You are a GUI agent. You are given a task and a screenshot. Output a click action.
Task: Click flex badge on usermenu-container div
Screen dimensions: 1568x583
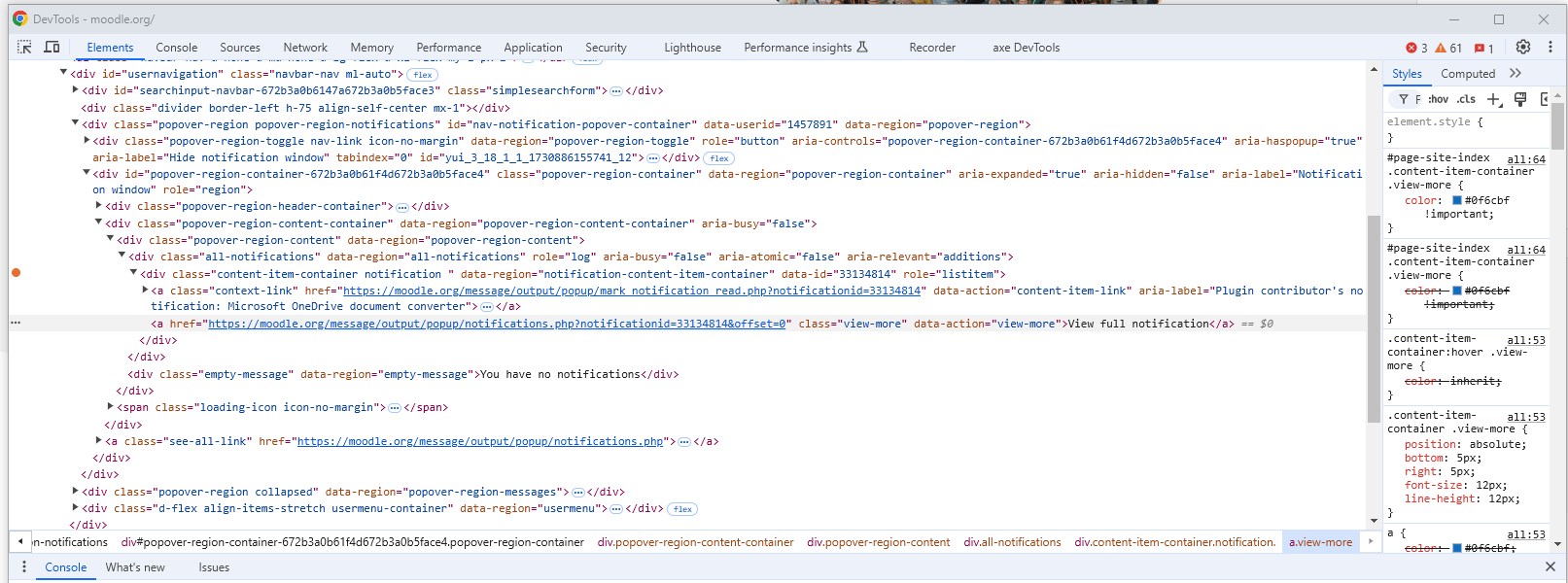(683, 509)
